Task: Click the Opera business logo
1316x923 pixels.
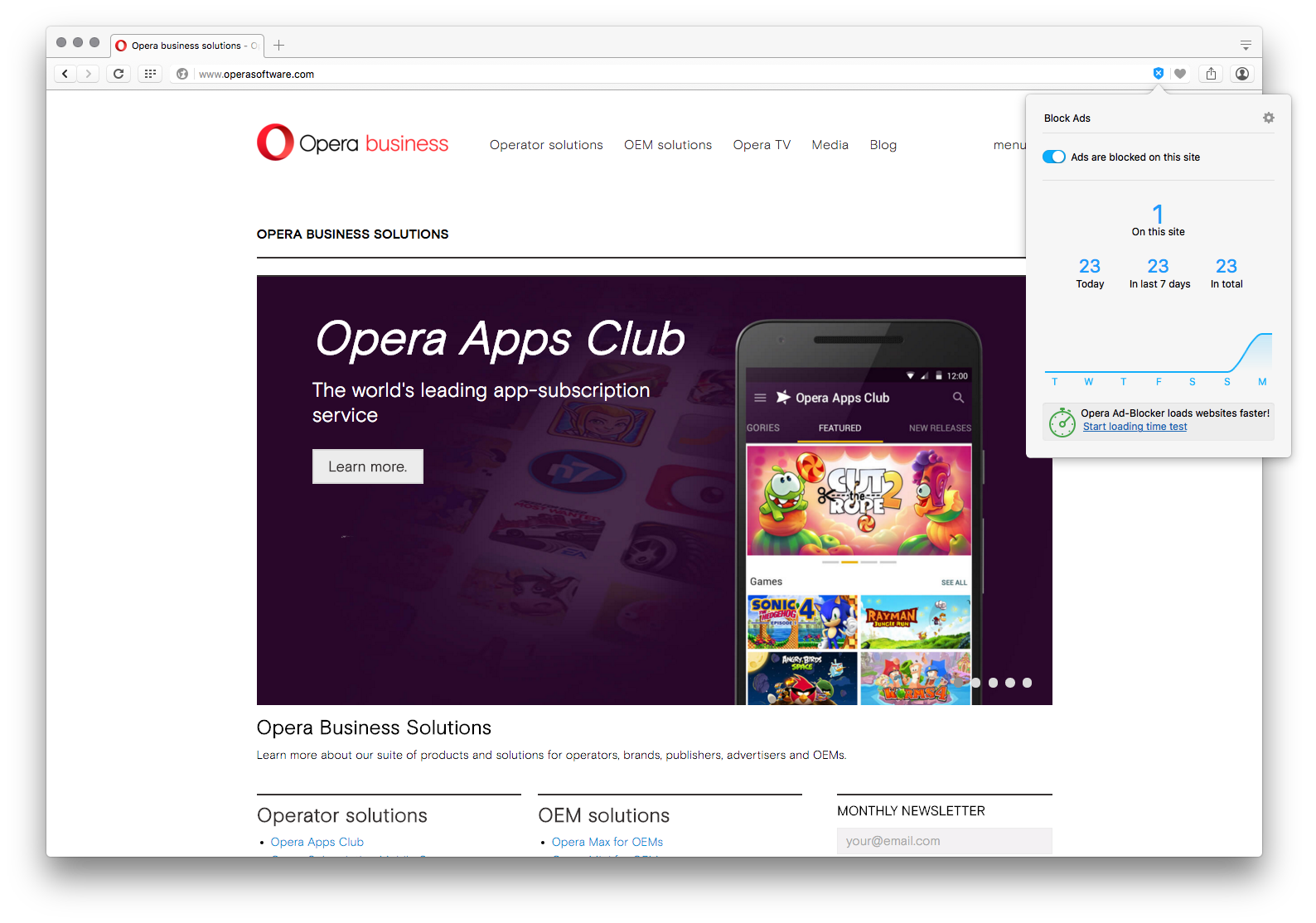Action: pos(353,143)
